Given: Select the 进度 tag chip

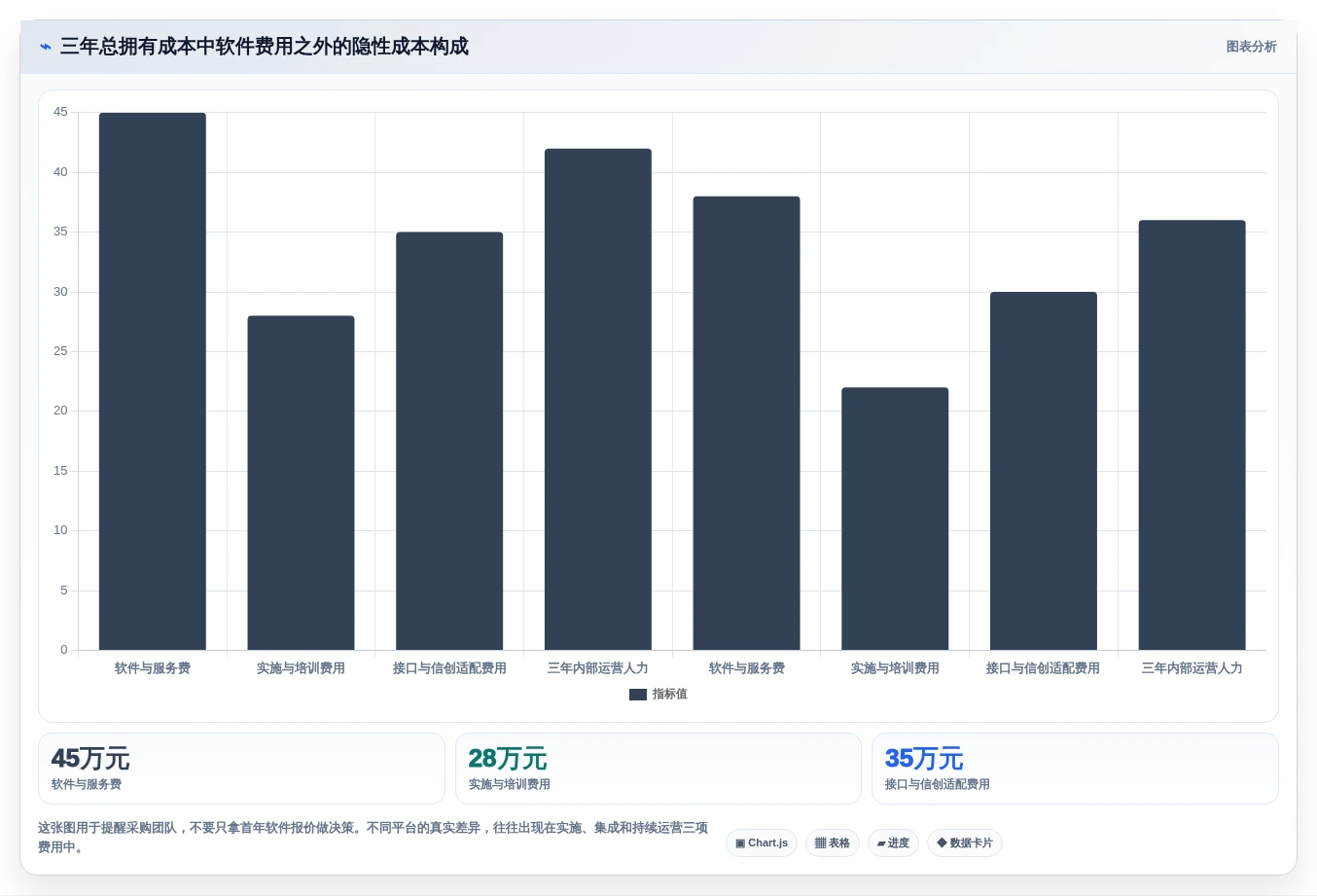Looking at the screenshot, I should point(893,842).
